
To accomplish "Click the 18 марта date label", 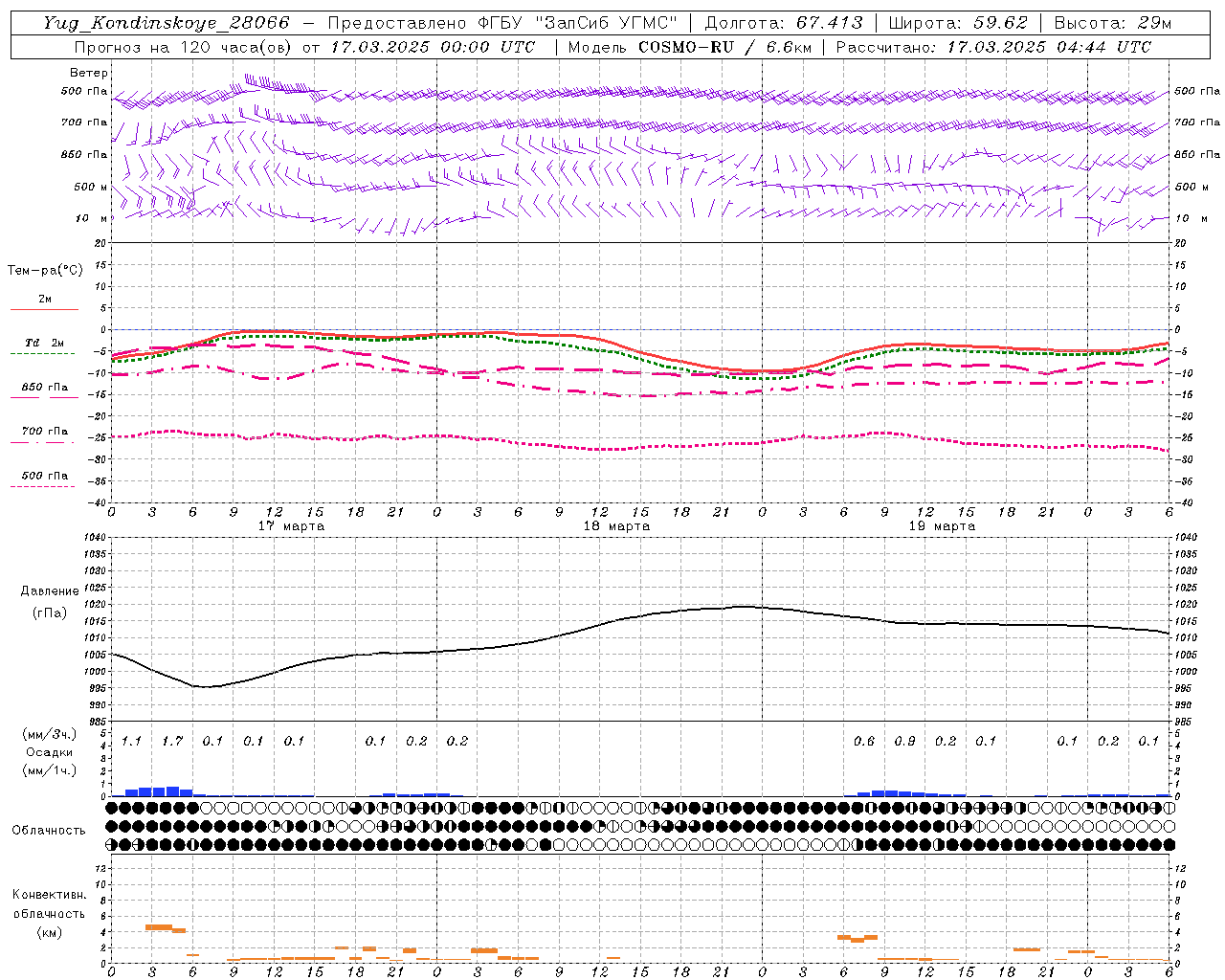I will point(616,525).
